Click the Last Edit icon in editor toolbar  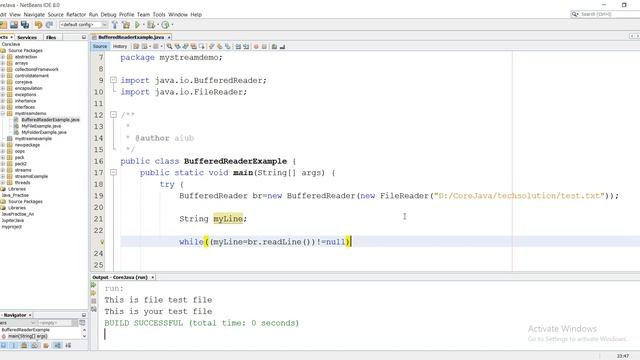coord(136,47)
